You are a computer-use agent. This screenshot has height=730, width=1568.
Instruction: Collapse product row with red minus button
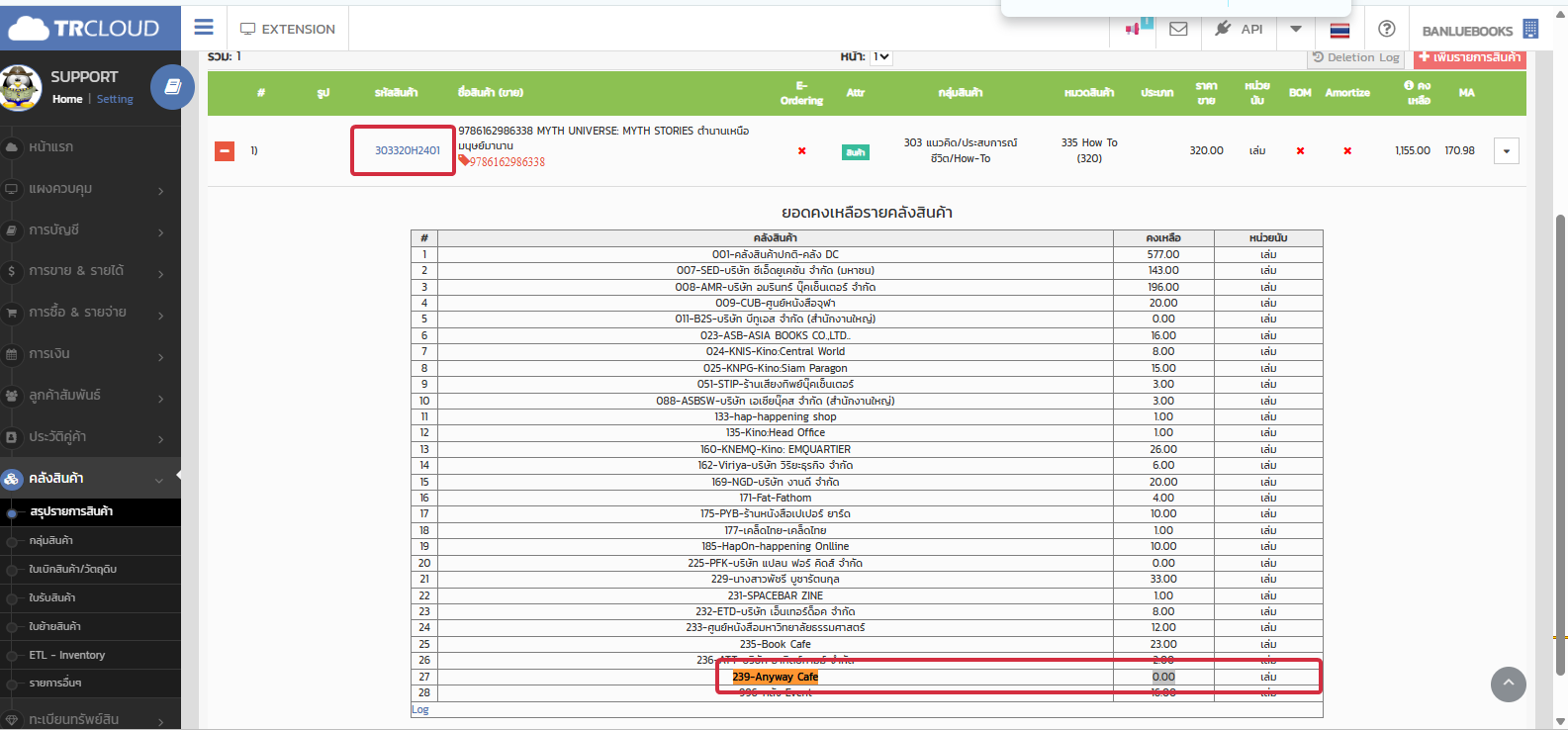tap(225, 150)
